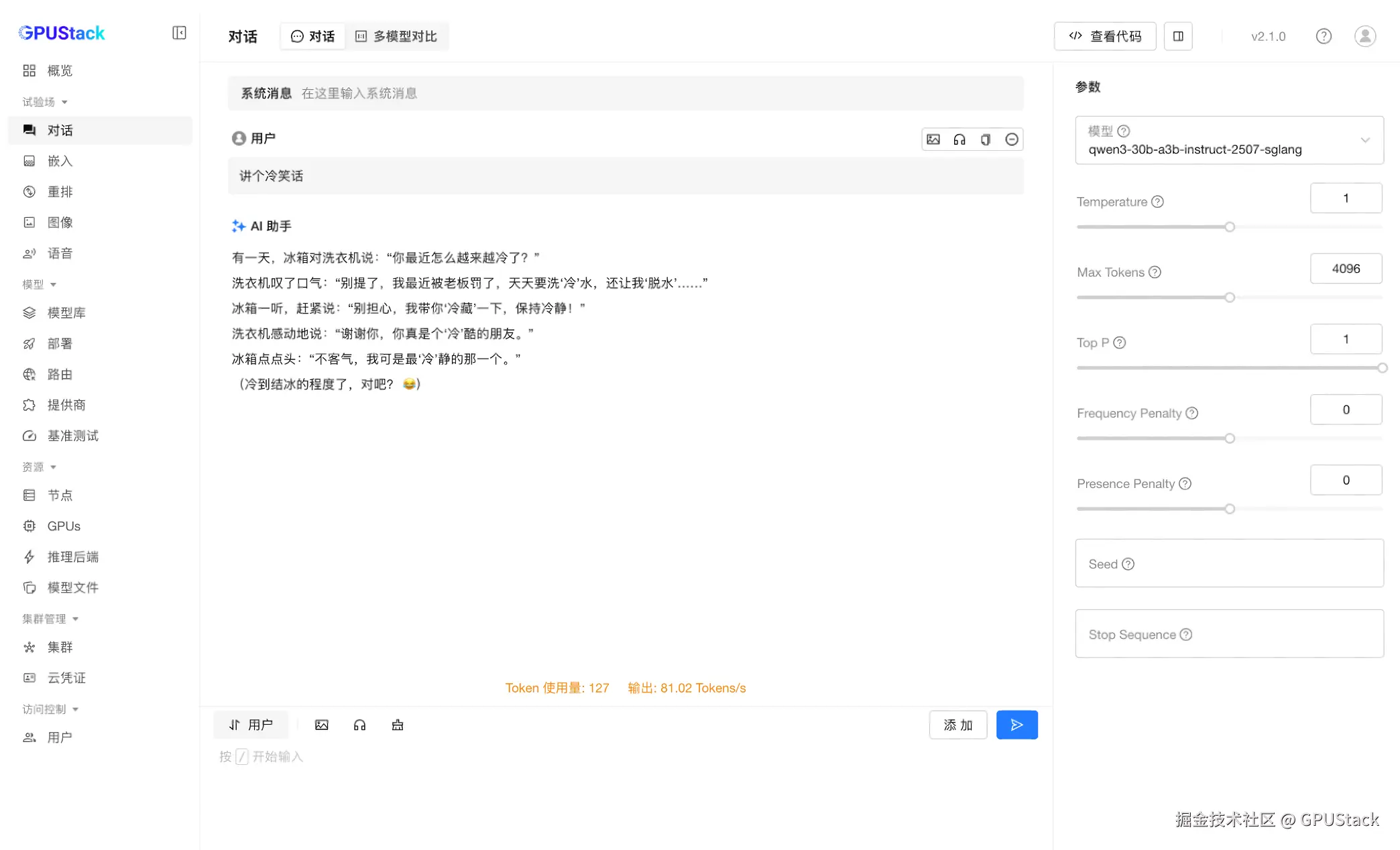
Task: Toggle the parameters panel layout icon
Action: pyautogui.click(x=1178, y=36)
